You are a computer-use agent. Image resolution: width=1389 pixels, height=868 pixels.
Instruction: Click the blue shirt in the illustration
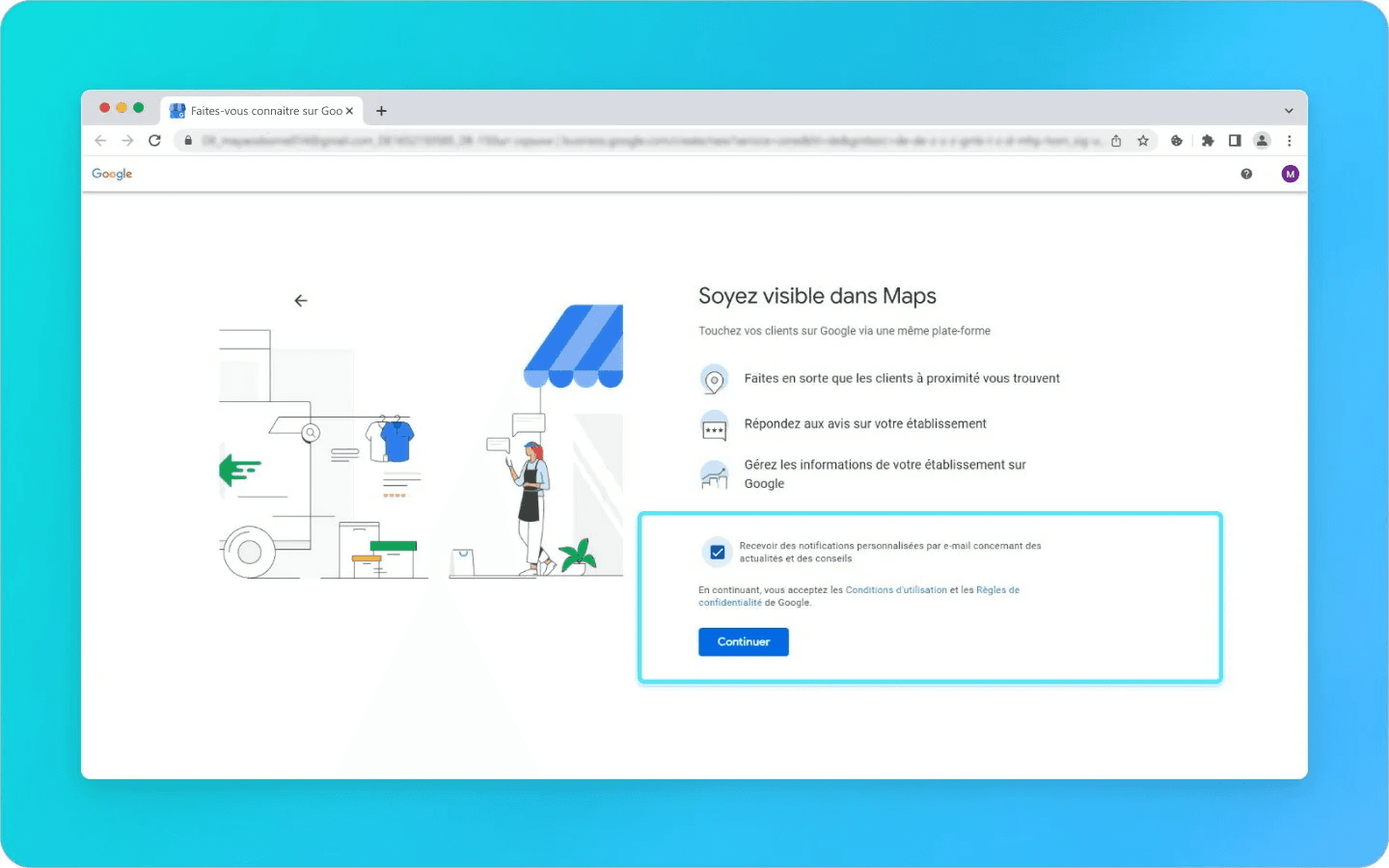pos(396,441)
